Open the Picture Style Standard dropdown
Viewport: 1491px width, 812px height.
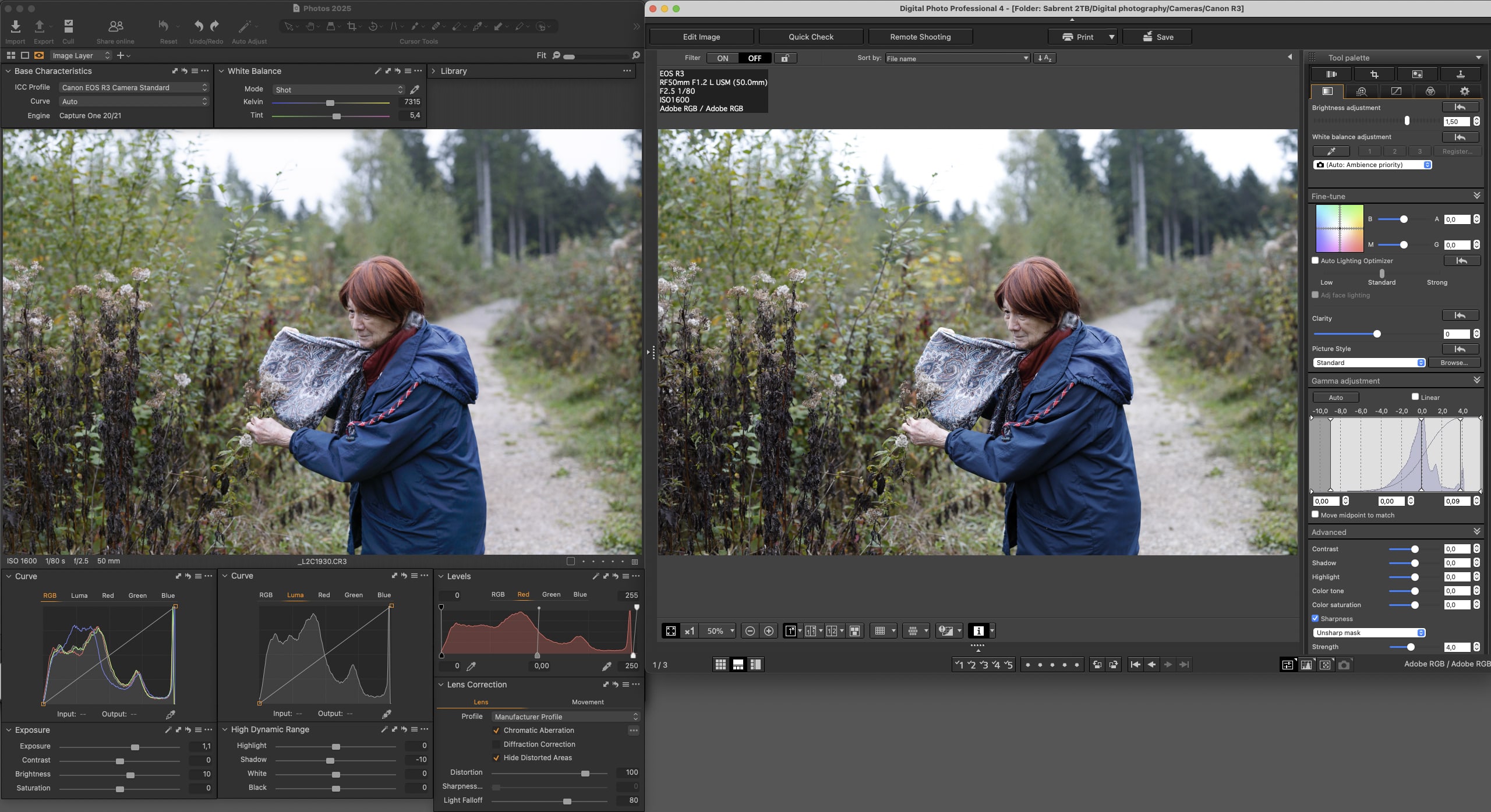point(1369,363)
